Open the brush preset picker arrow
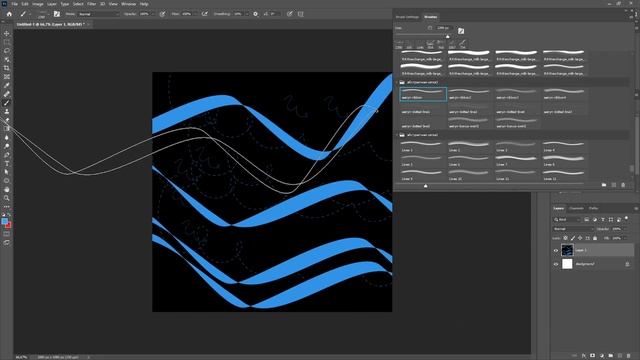Screen dimensions: 640x360 (x=48, y=14)
